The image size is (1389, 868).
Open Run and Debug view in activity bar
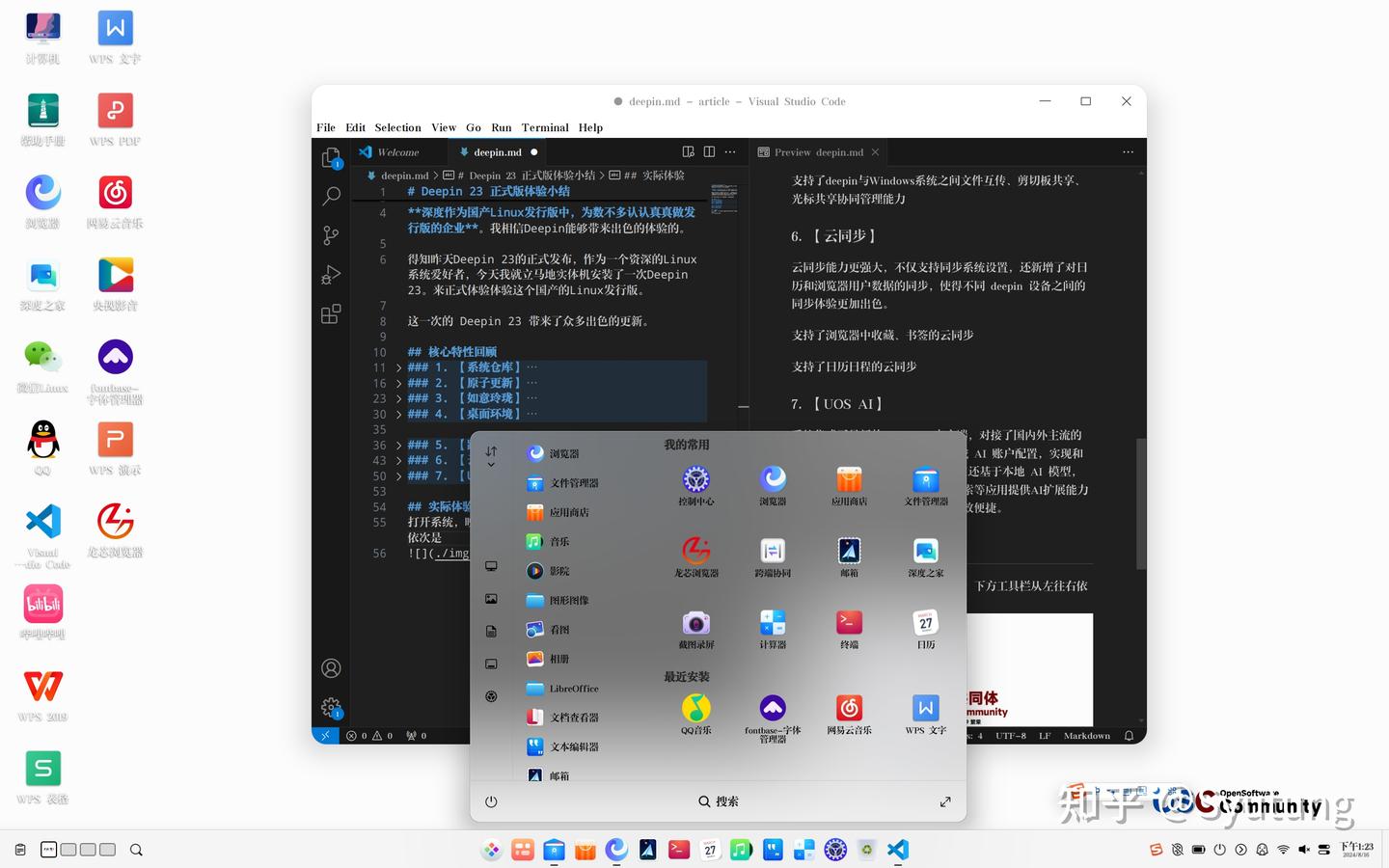[331, 275]
